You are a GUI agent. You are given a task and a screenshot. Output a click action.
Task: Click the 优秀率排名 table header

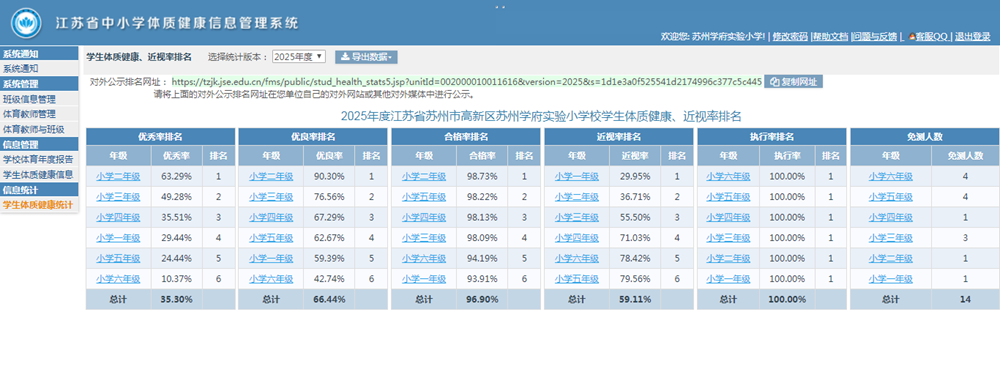(x=161, y=137)
